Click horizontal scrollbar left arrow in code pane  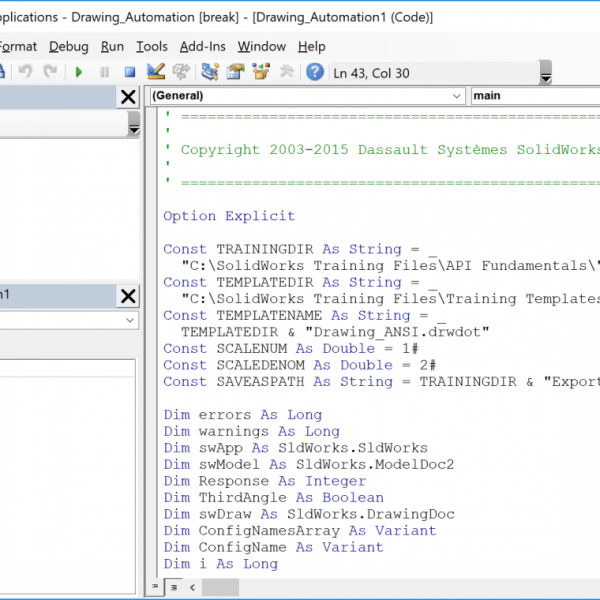pyautogui.click(x=192, y=587)
